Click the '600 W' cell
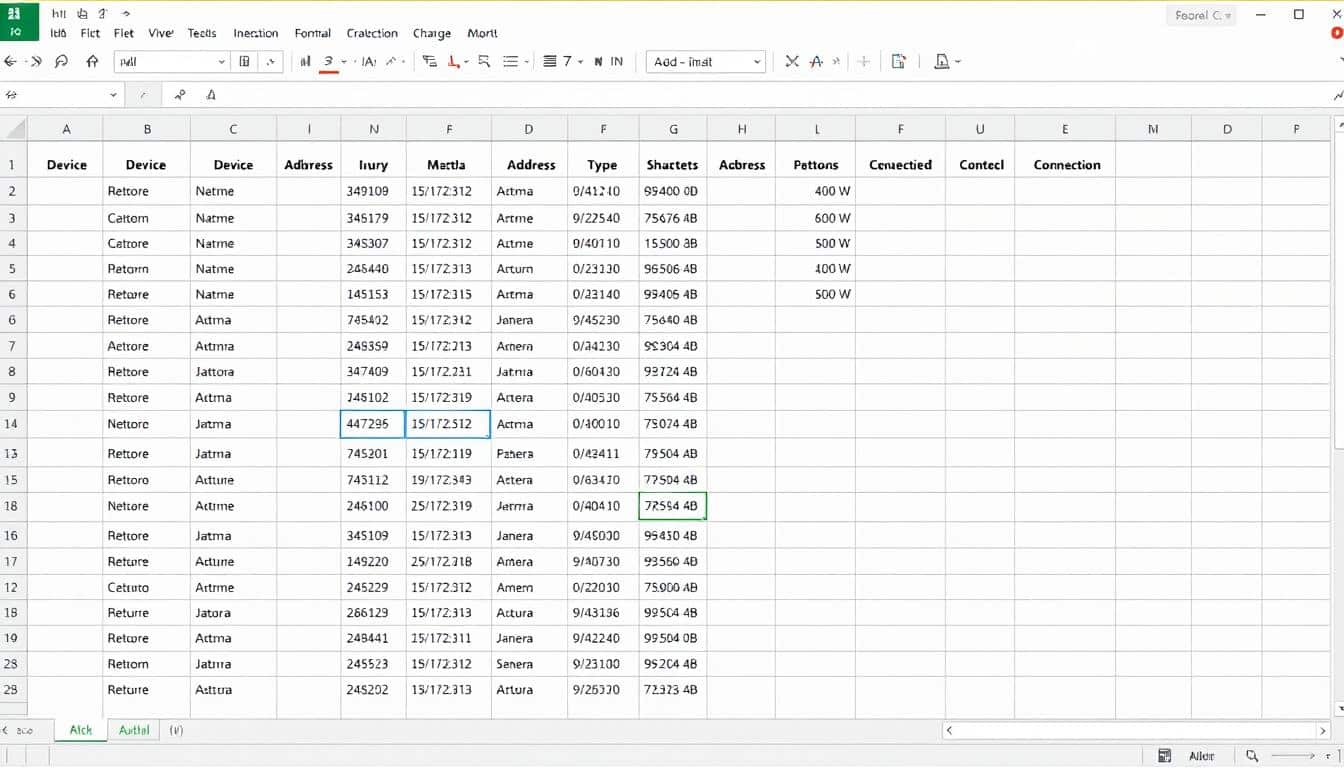This screenshot has height=768, width=1344. (816, 218)
